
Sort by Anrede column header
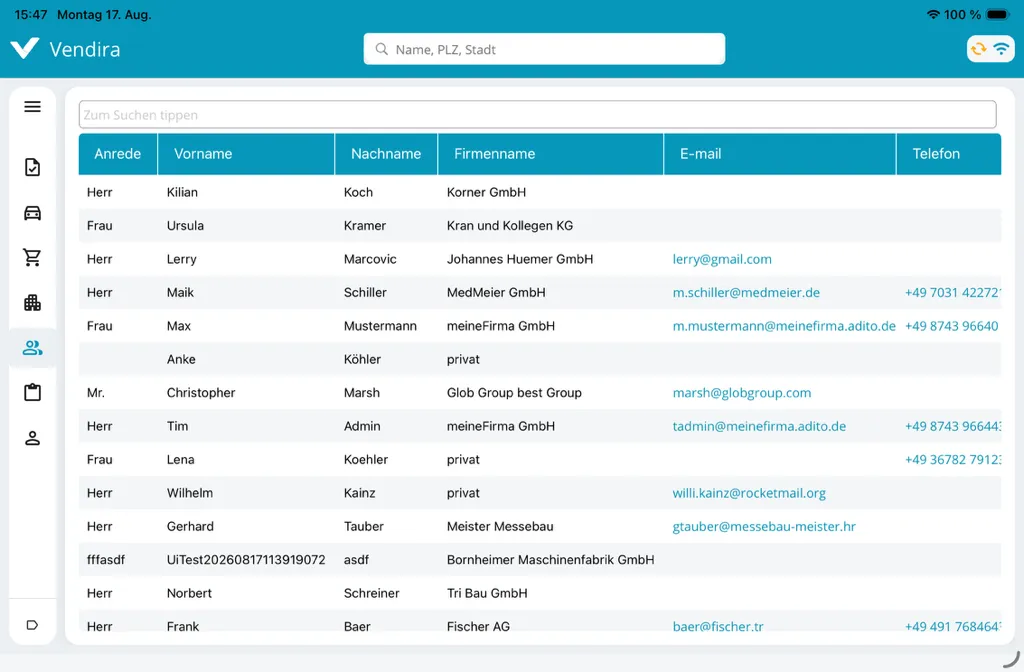pos(118,154)
